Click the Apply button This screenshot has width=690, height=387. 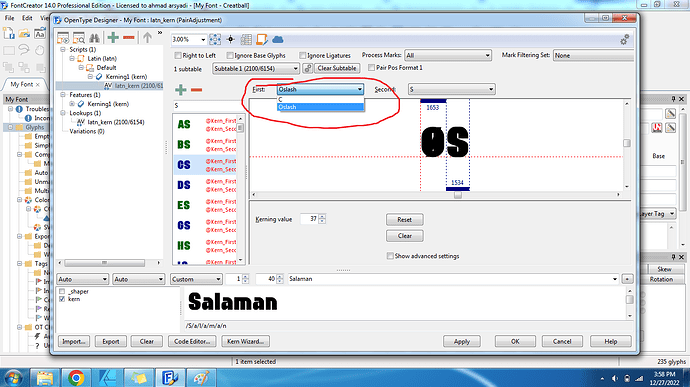[x=462, y=341]
